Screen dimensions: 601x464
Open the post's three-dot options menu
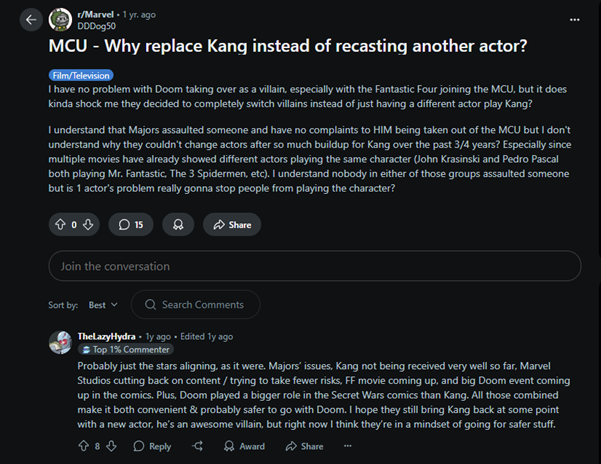point(573,19)
